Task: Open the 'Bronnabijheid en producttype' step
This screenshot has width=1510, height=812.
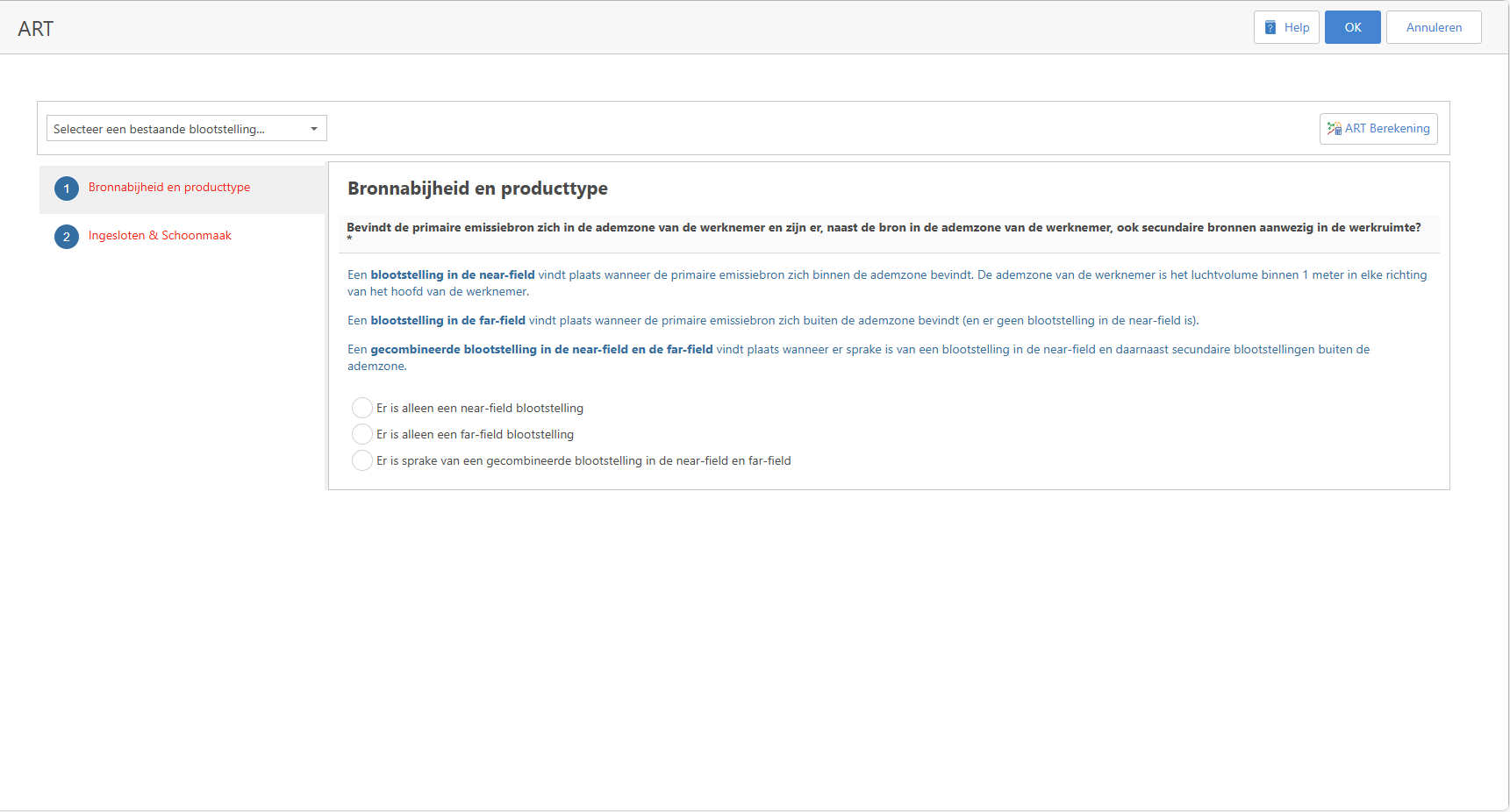Action: click(x=169, y=188)
